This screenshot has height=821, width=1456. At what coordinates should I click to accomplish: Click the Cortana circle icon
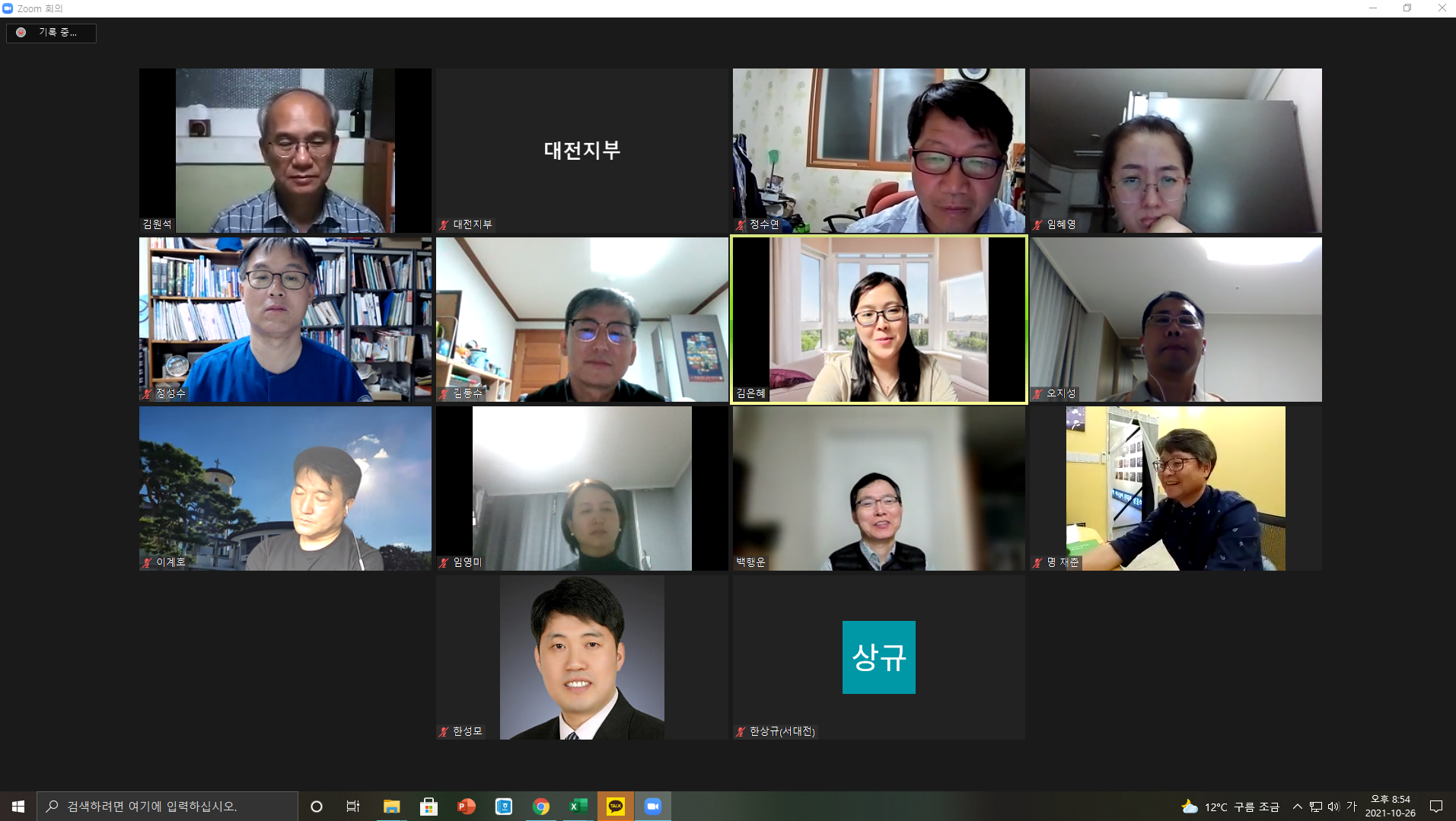click(x=317, y=807)
